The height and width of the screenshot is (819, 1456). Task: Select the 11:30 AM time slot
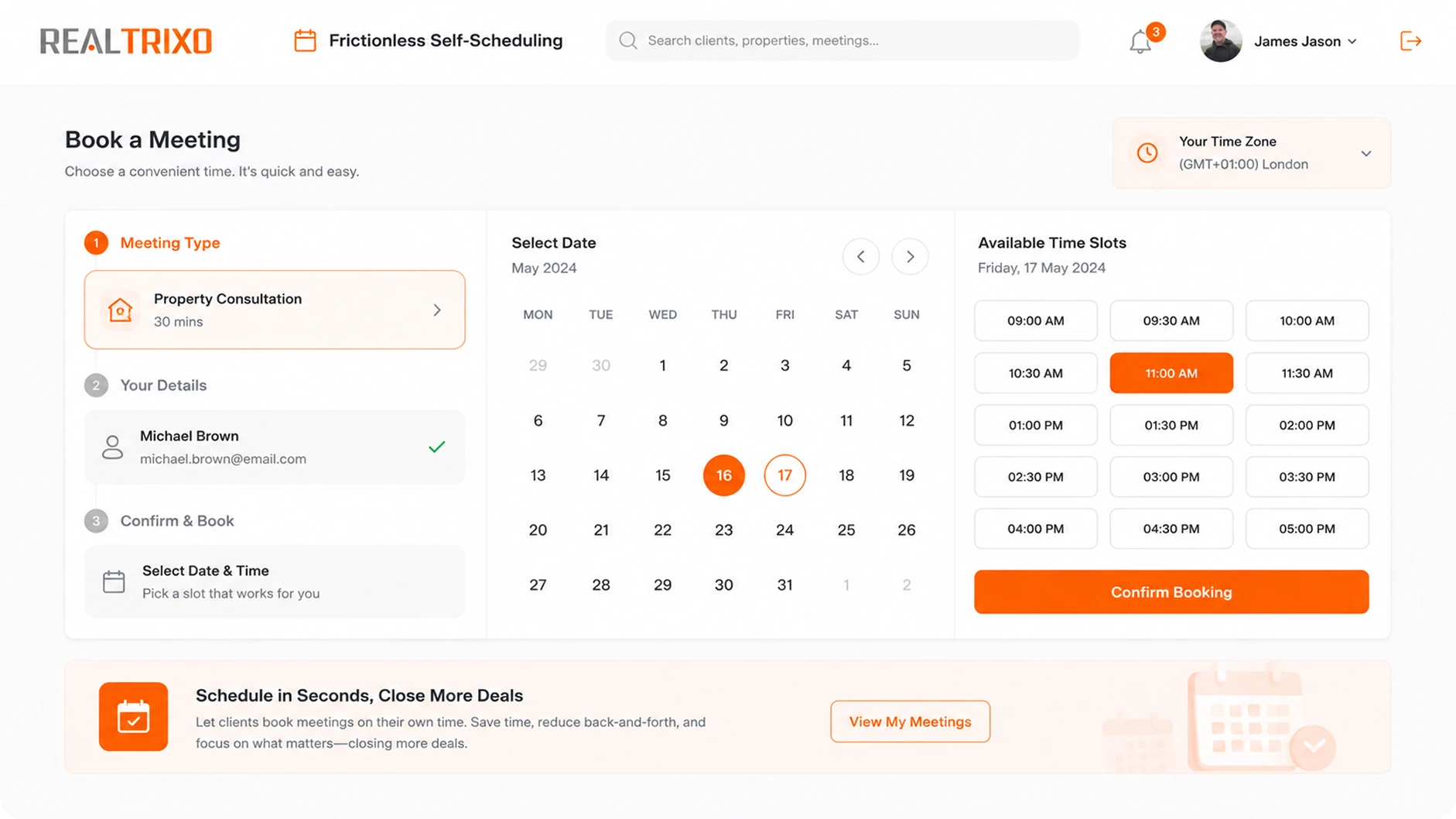(x=1307, y=373)
